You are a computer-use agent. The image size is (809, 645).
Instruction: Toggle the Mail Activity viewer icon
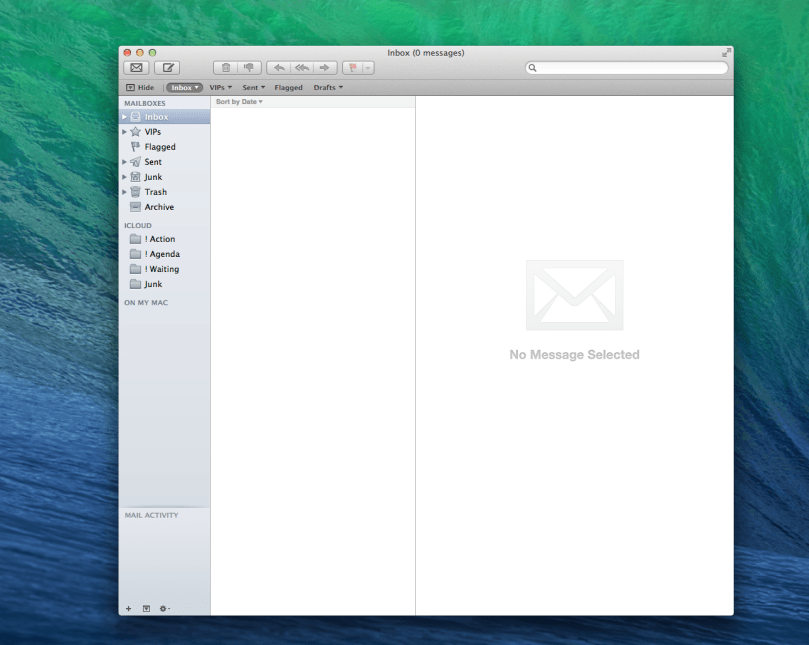146,608
